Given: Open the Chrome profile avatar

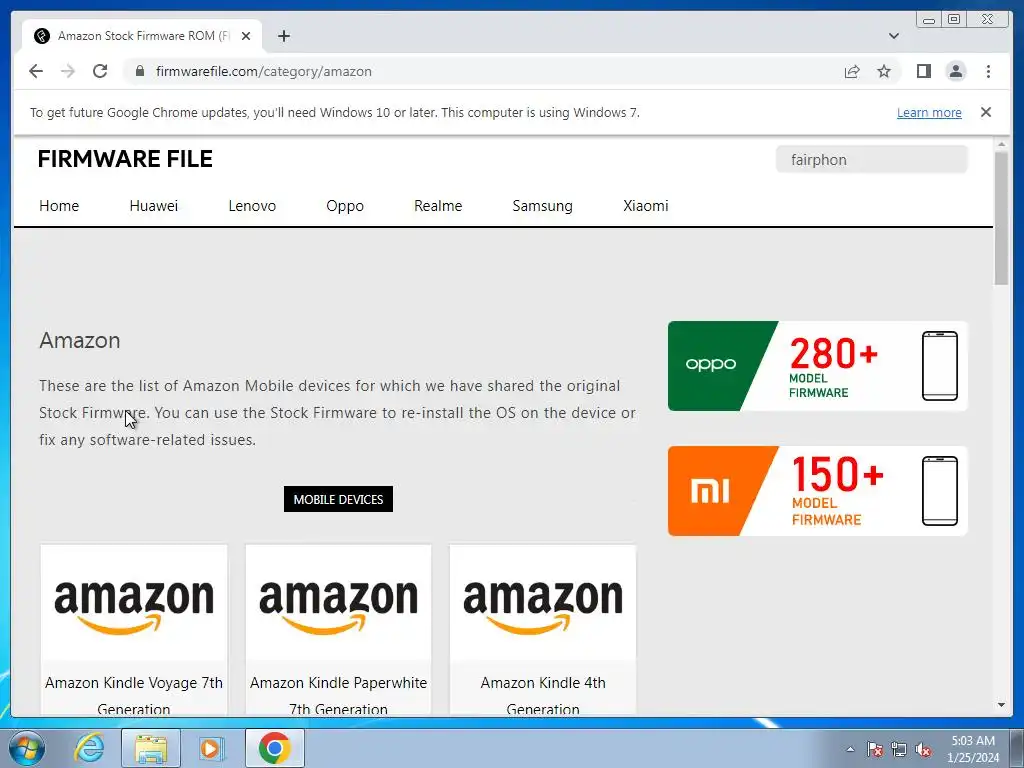Looking at the screenshot, I should 956,71.
